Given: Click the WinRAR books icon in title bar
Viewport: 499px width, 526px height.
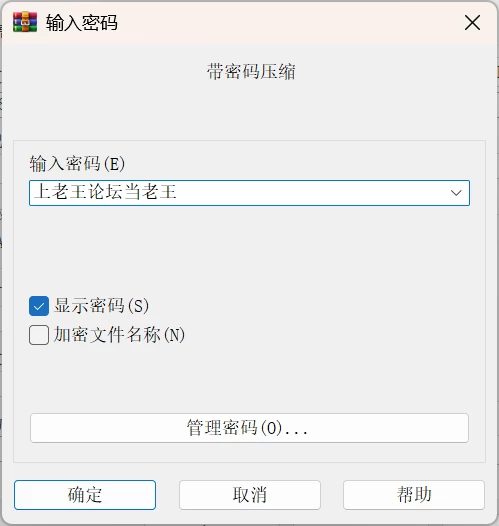Looking at the screenshot, I should point(25,22).
